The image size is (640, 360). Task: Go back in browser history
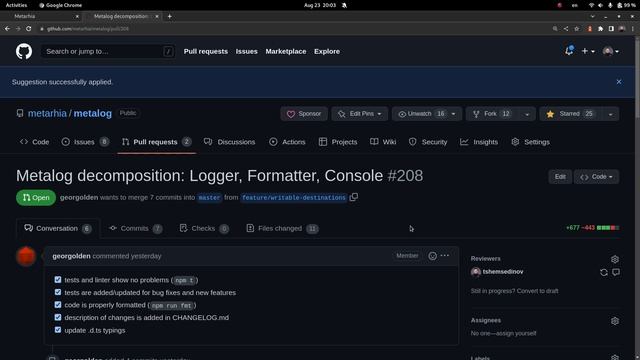(7, 29)
